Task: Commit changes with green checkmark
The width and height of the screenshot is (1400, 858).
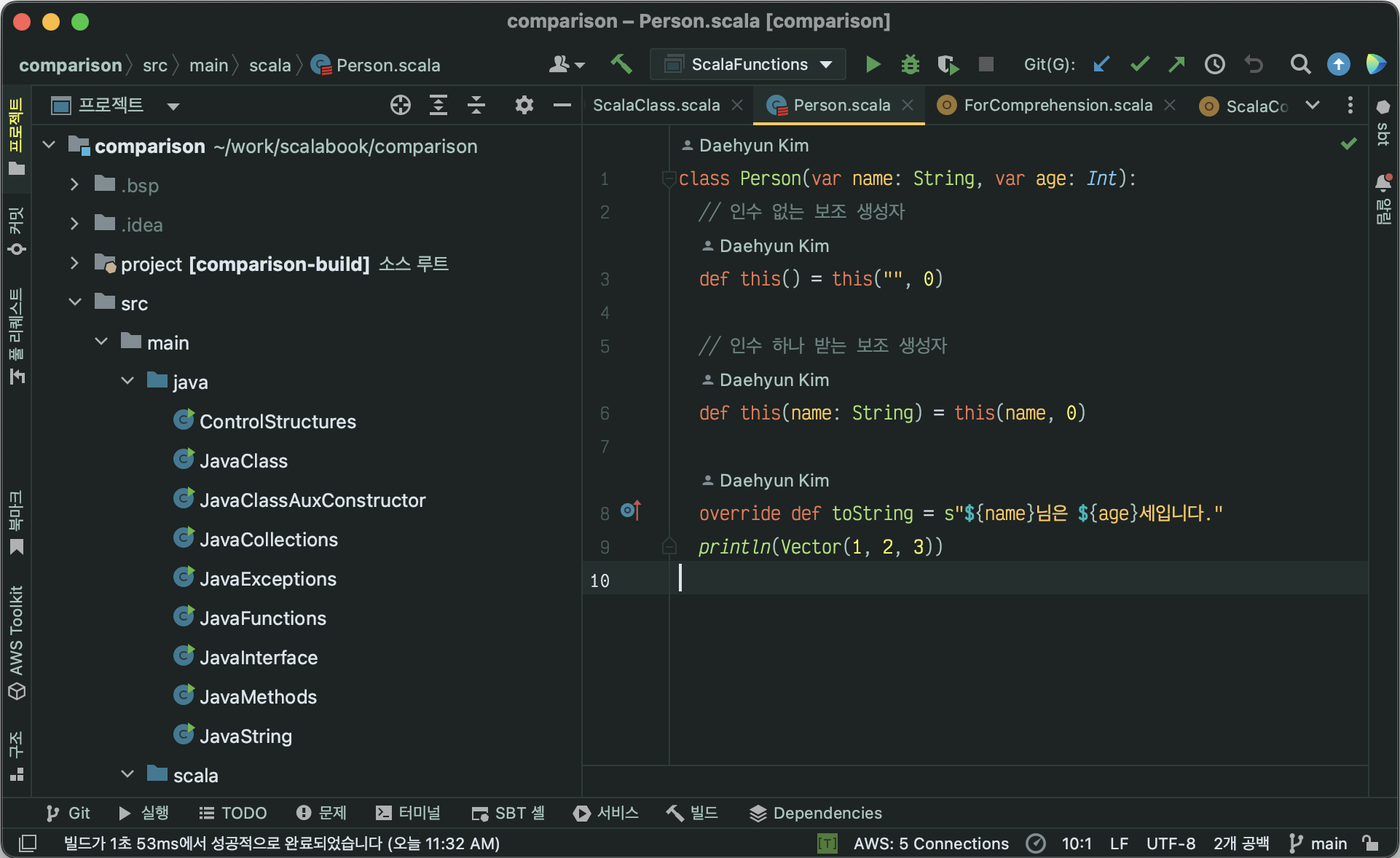Action: tap(1140, 65)
